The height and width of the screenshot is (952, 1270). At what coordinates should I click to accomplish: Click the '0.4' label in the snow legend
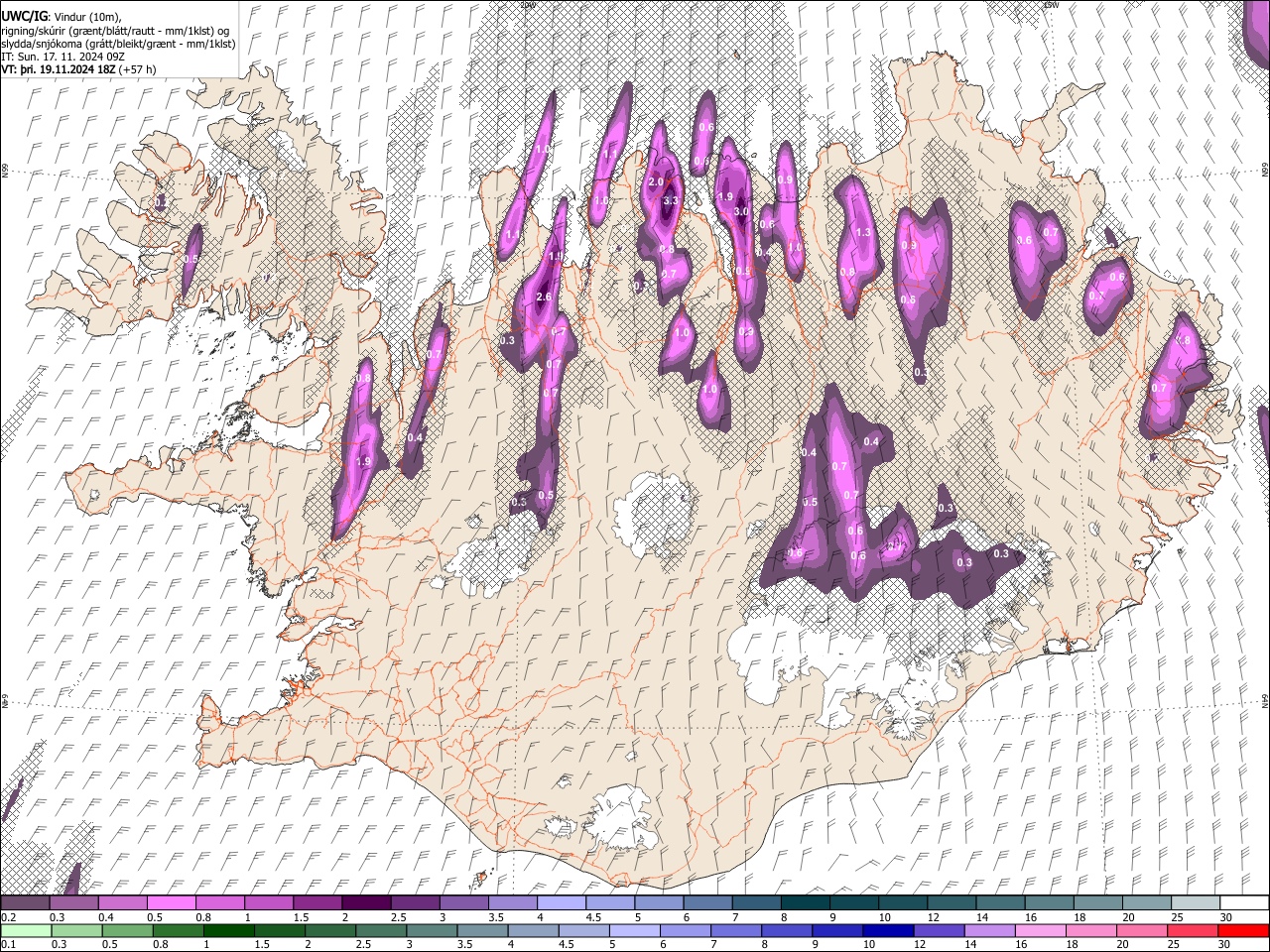point(106,917)
